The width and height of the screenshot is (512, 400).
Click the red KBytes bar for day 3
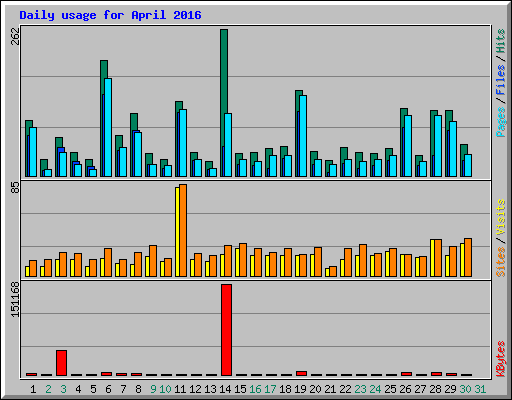coord(61,363)
